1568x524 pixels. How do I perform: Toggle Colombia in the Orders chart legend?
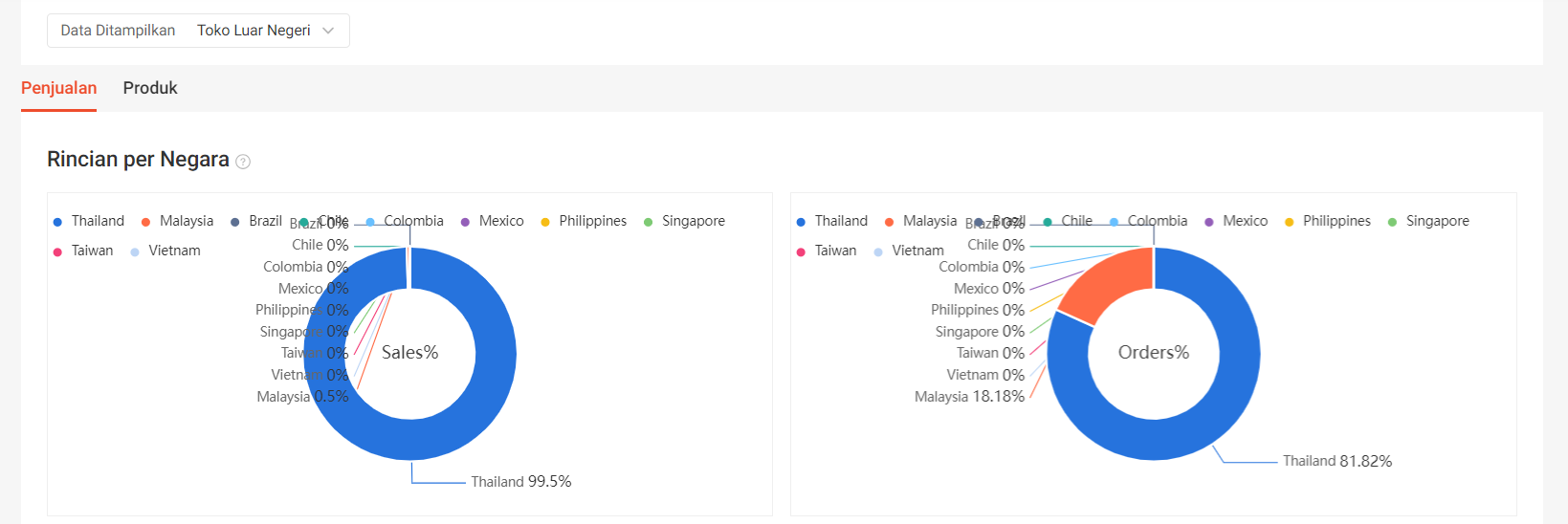click(1148, 221)
